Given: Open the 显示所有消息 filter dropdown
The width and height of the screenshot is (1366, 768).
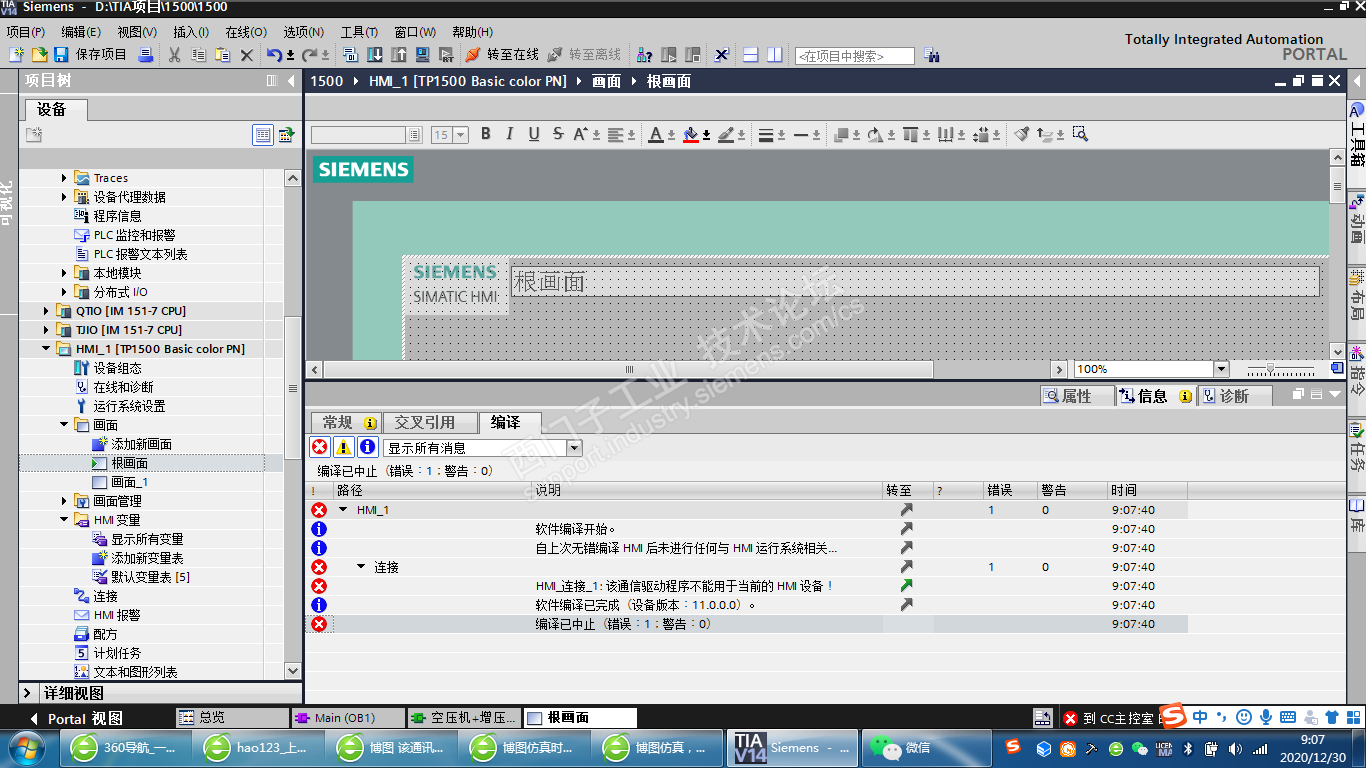Looking at the screenshot, I should (x=574, y=448).
